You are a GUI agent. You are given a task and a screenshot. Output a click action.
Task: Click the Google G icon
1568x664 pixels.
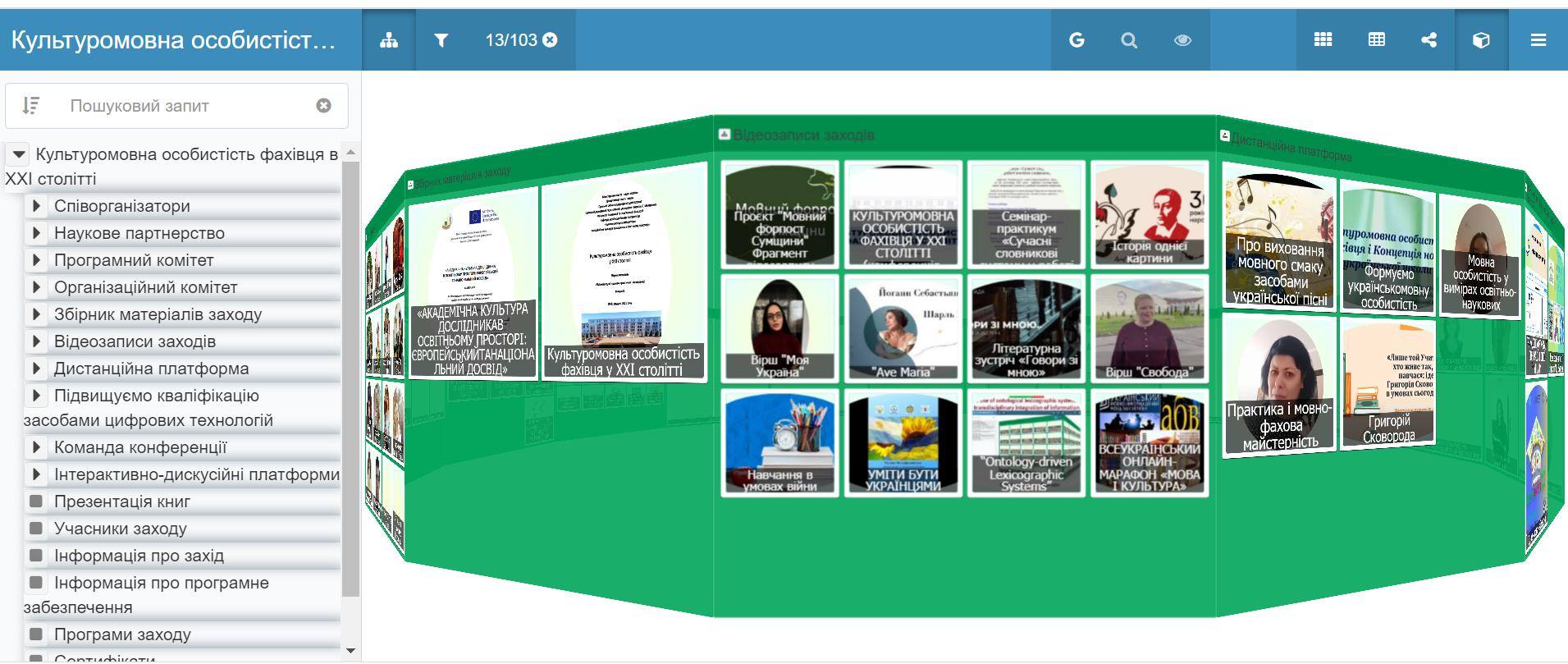pos(1077,40)
